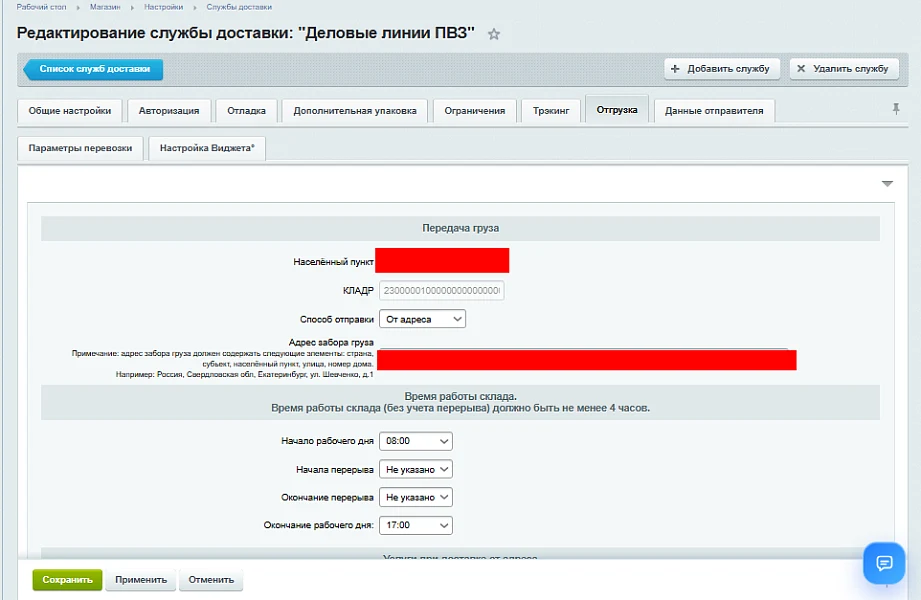Open 'Окончание перерыва' dropdown
The image size is (921, 600).
[416, 497]
